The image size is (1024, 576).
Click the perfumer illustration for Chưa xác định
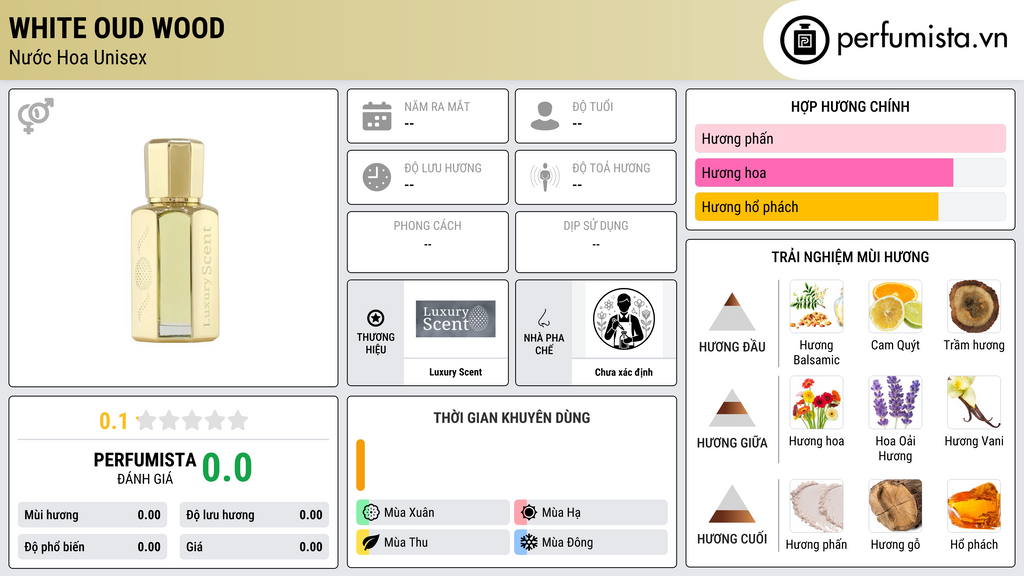pos(624,319)
